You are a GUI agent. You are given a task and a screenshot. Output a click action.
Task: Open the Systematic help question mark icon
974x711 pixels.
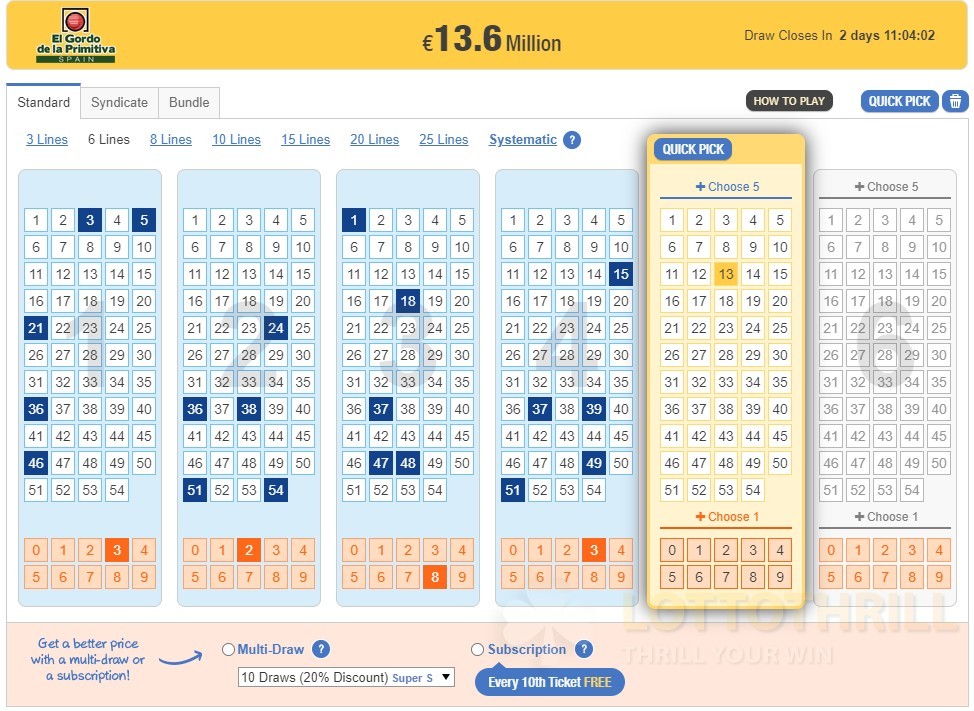[x=571, y=140]
